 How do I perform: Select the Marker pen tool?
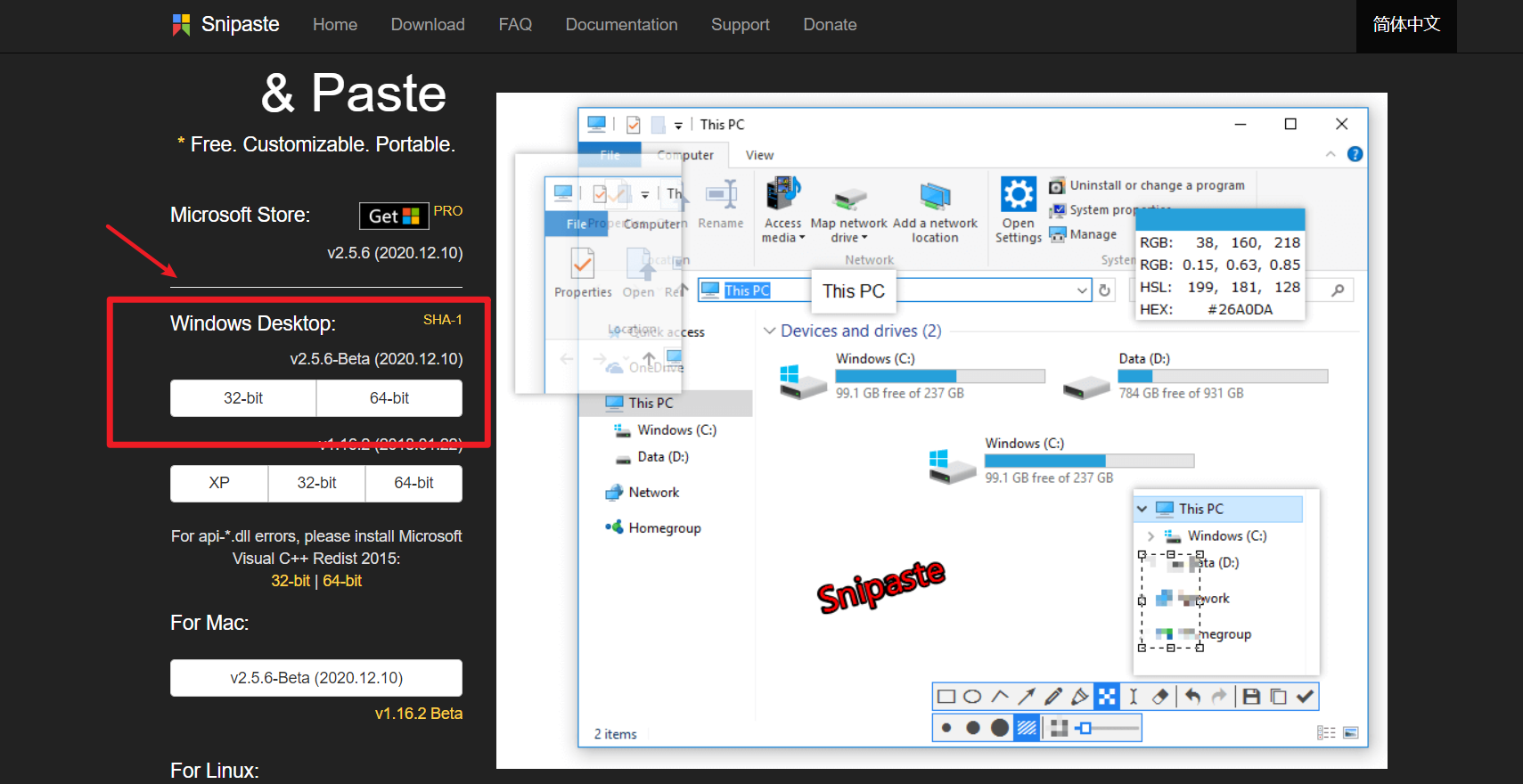[x=1080, y=697]
